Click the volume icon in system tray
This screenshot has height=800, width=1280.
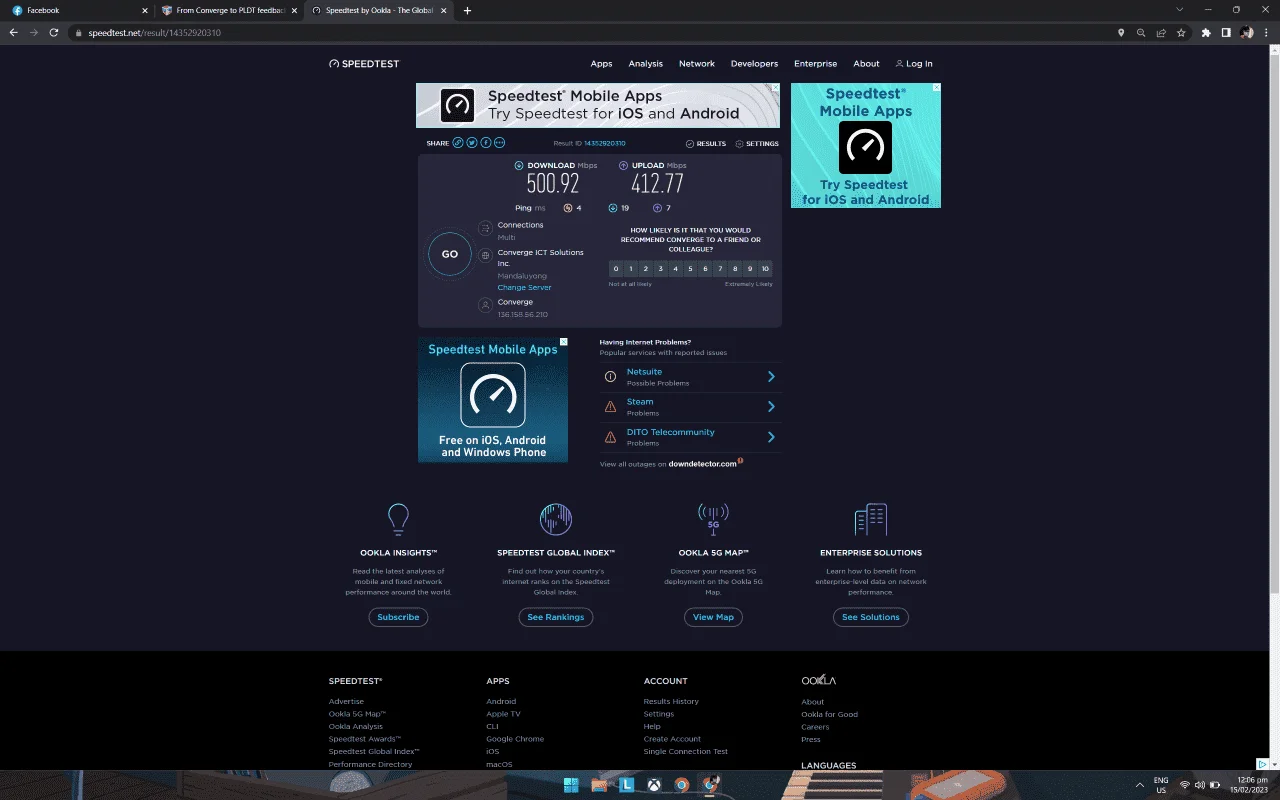[1199, 785]
